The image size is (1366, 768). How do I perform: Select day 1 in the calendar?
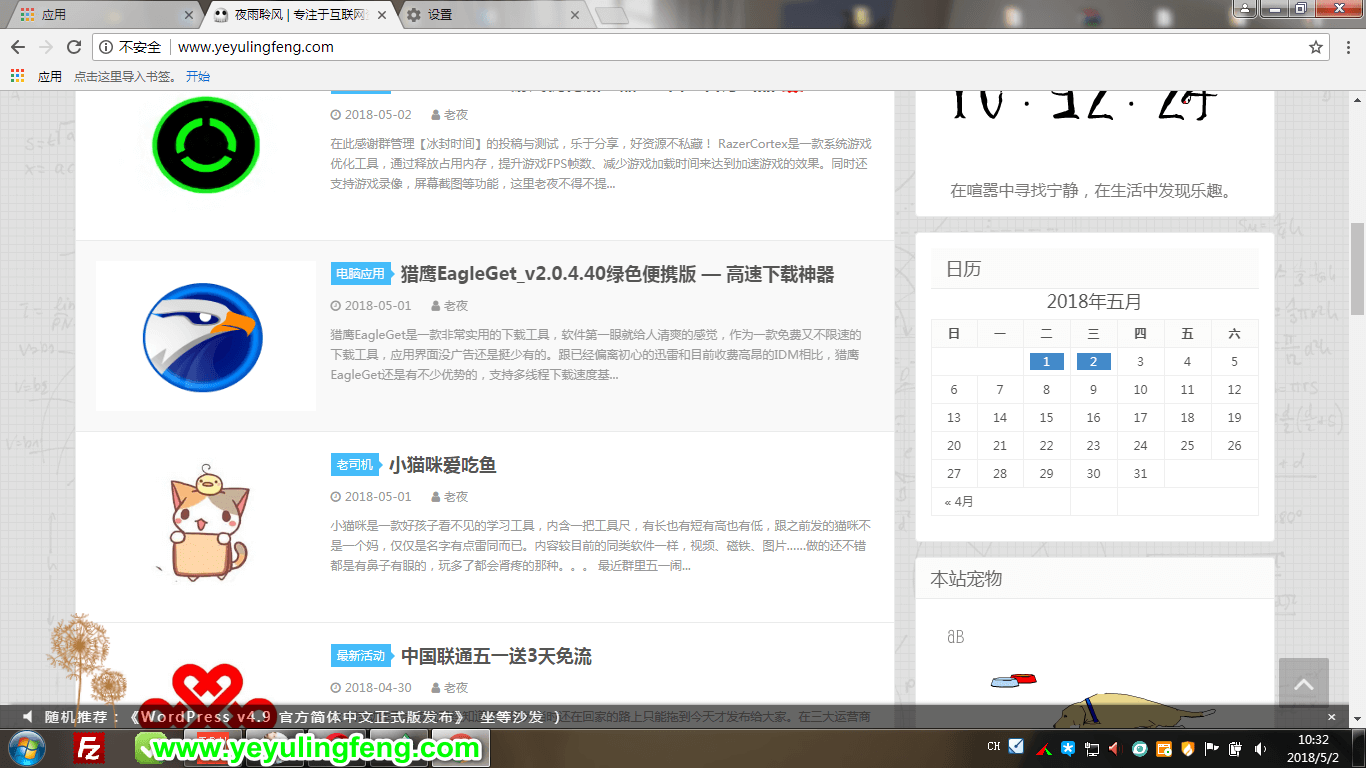[1046, 362]
